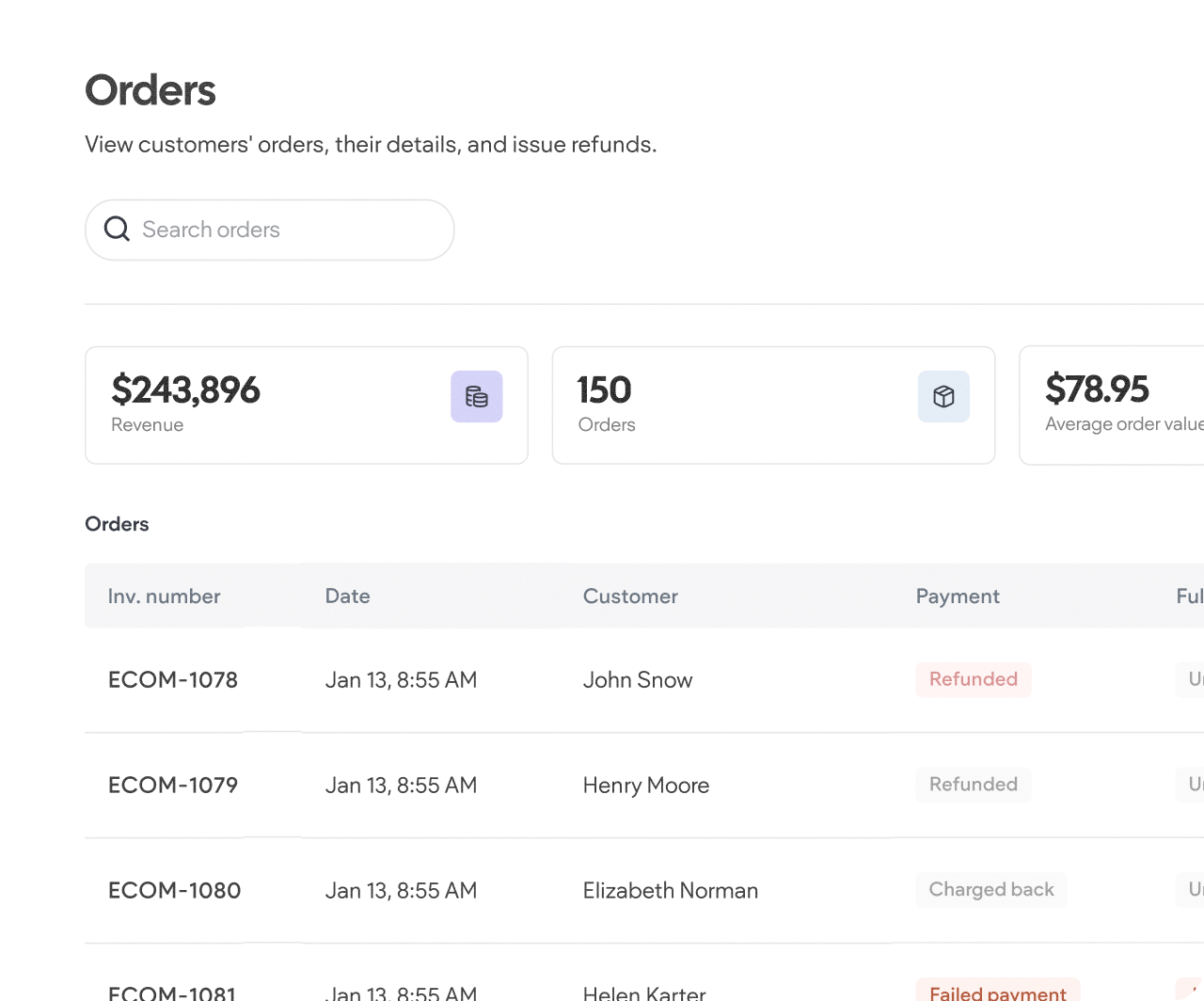Open invoice ECOM-1078
1204x1001 pixels.
[173, 679]
